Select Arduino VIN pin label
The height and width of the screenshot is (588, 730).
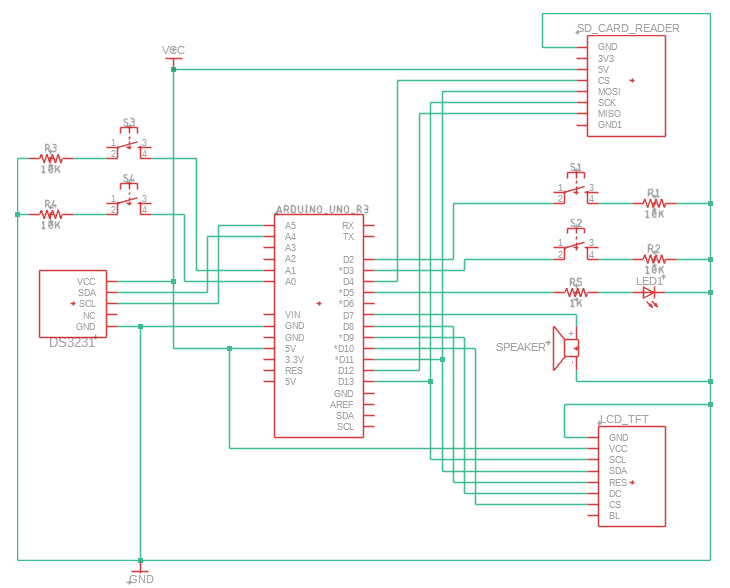[x=292, y=315]
